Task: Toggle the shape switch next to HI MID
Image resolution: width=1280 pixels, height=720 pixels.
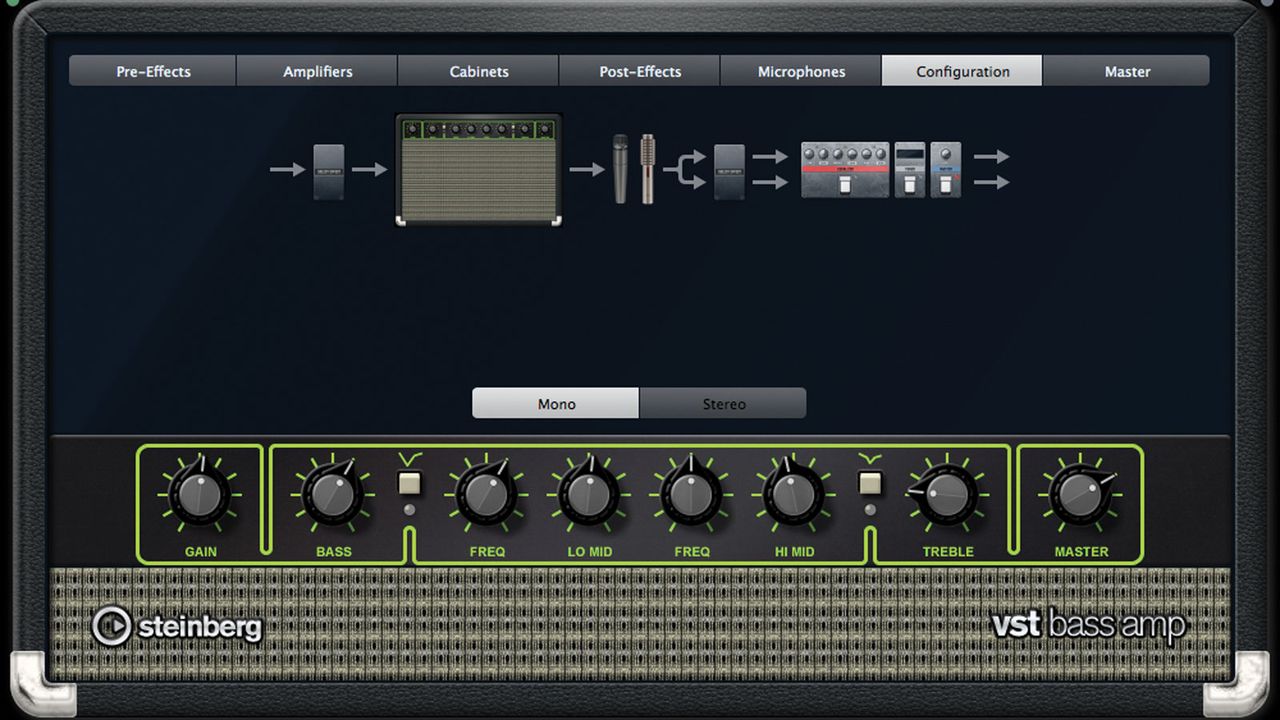Action: 870,484
